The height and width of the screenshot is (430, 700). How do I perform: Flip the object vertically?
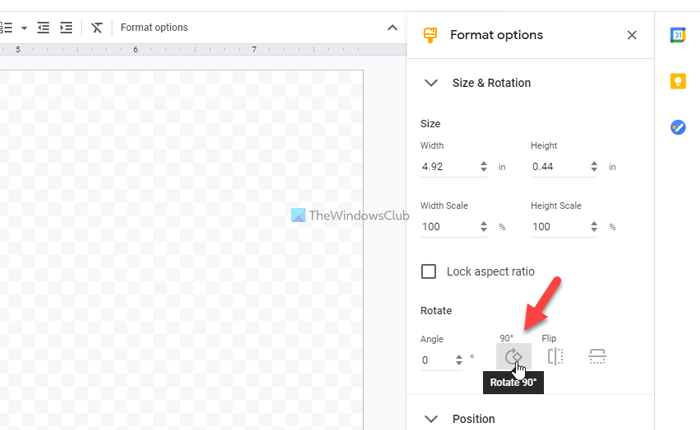coord(597,357)
